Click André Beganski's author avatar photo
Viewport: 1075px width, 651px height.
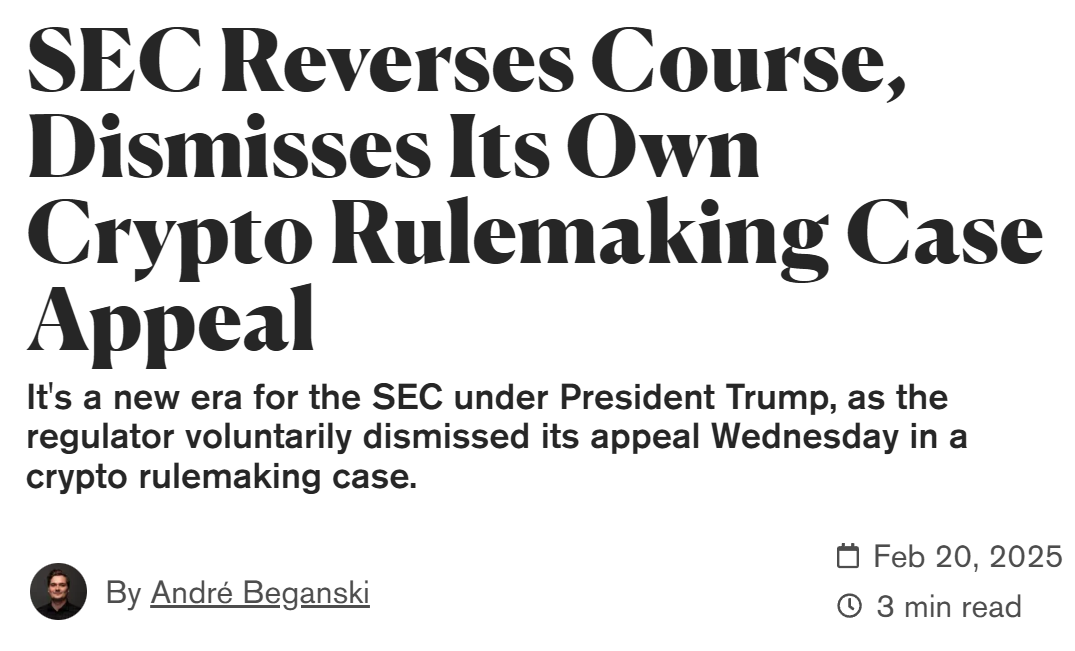click(58, 591)
